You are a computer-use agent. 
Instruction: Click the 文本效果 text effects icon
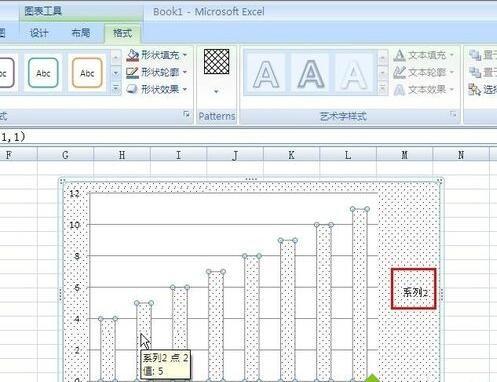click(399, 90)
